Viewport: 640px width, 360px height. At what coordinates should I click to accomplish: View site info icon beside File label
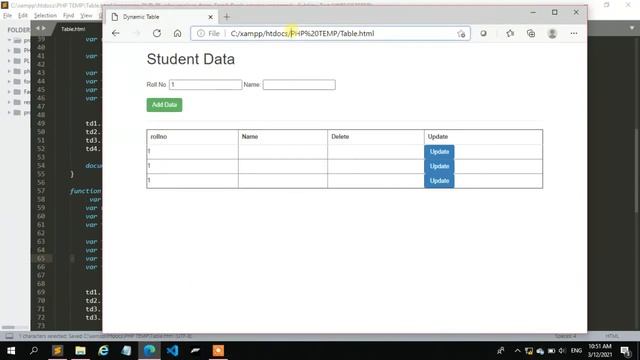click(200, 33)
